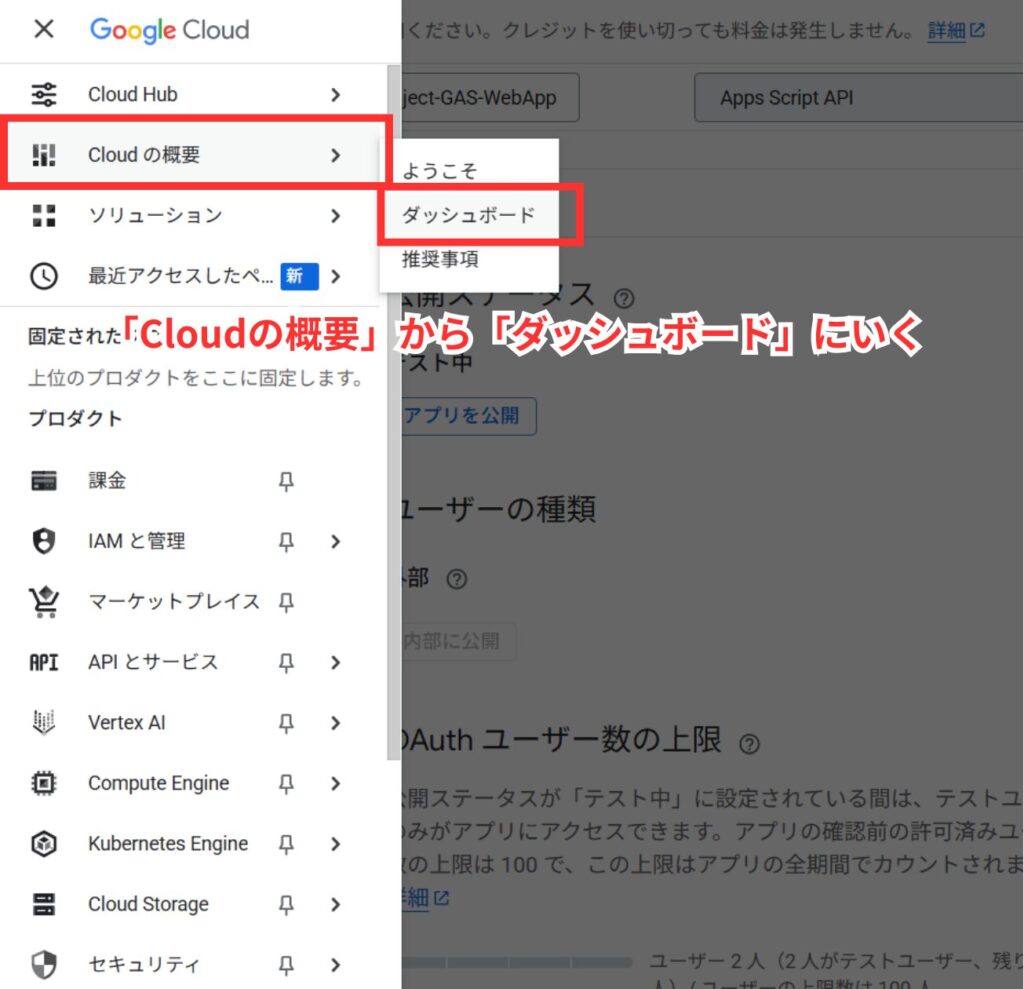This screenshot has height=989, width=1024.
Task: Click the OAuth user count progress bar
Action: click(x=517, y=962)
